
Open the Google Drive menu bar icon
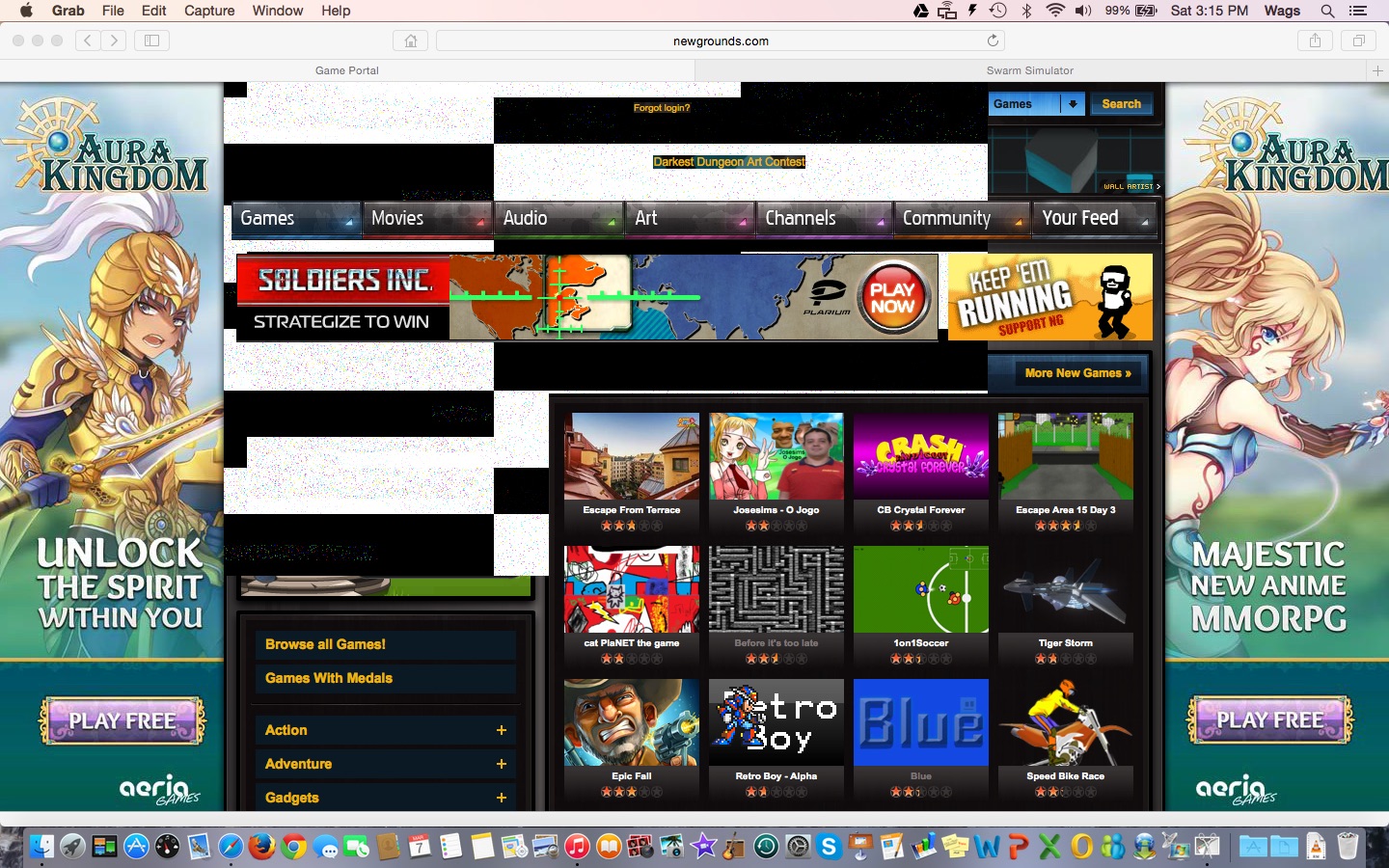(x=921, y=11)
